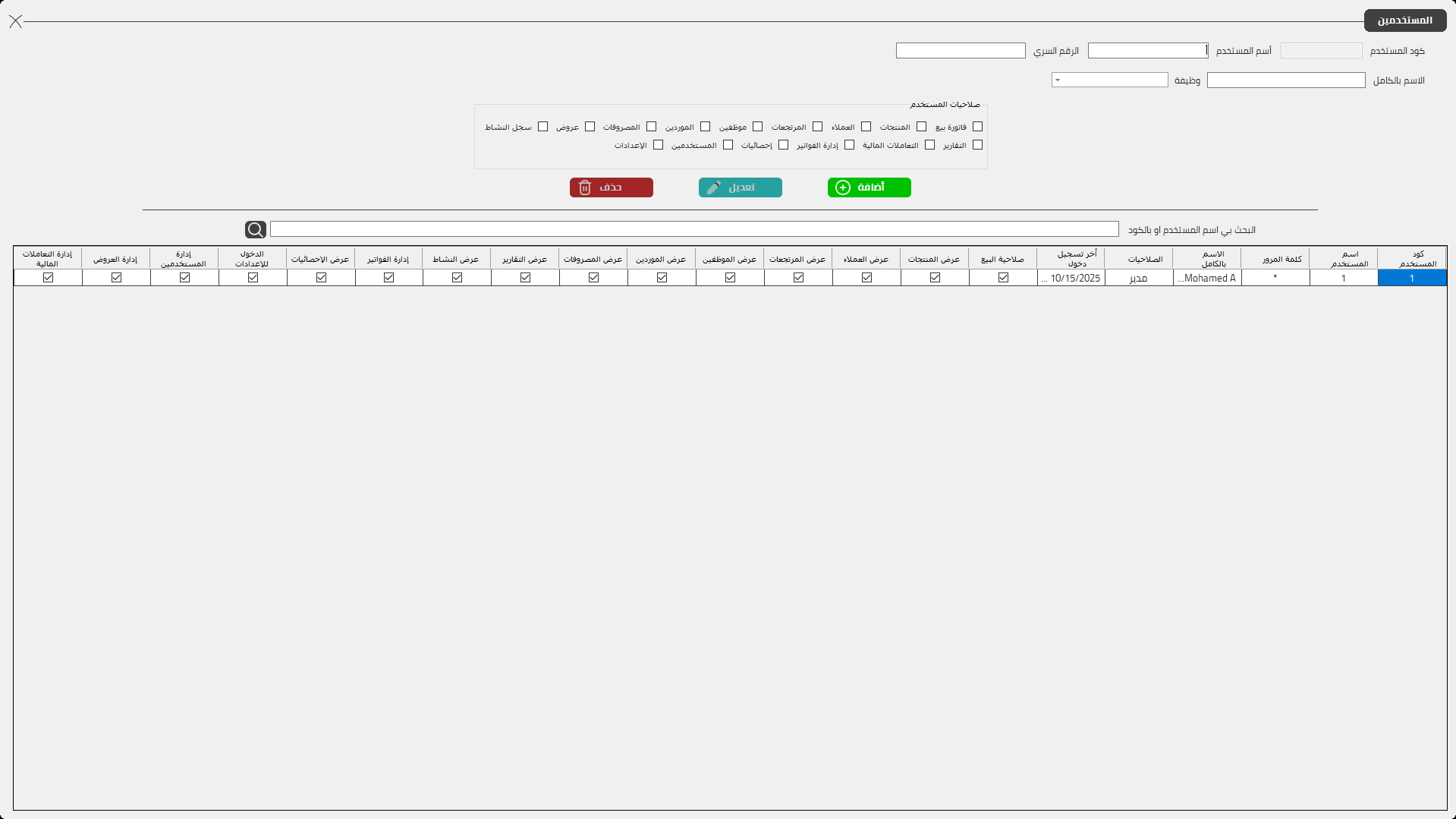Click the المستخدمين title tab

click(1404, 20)
